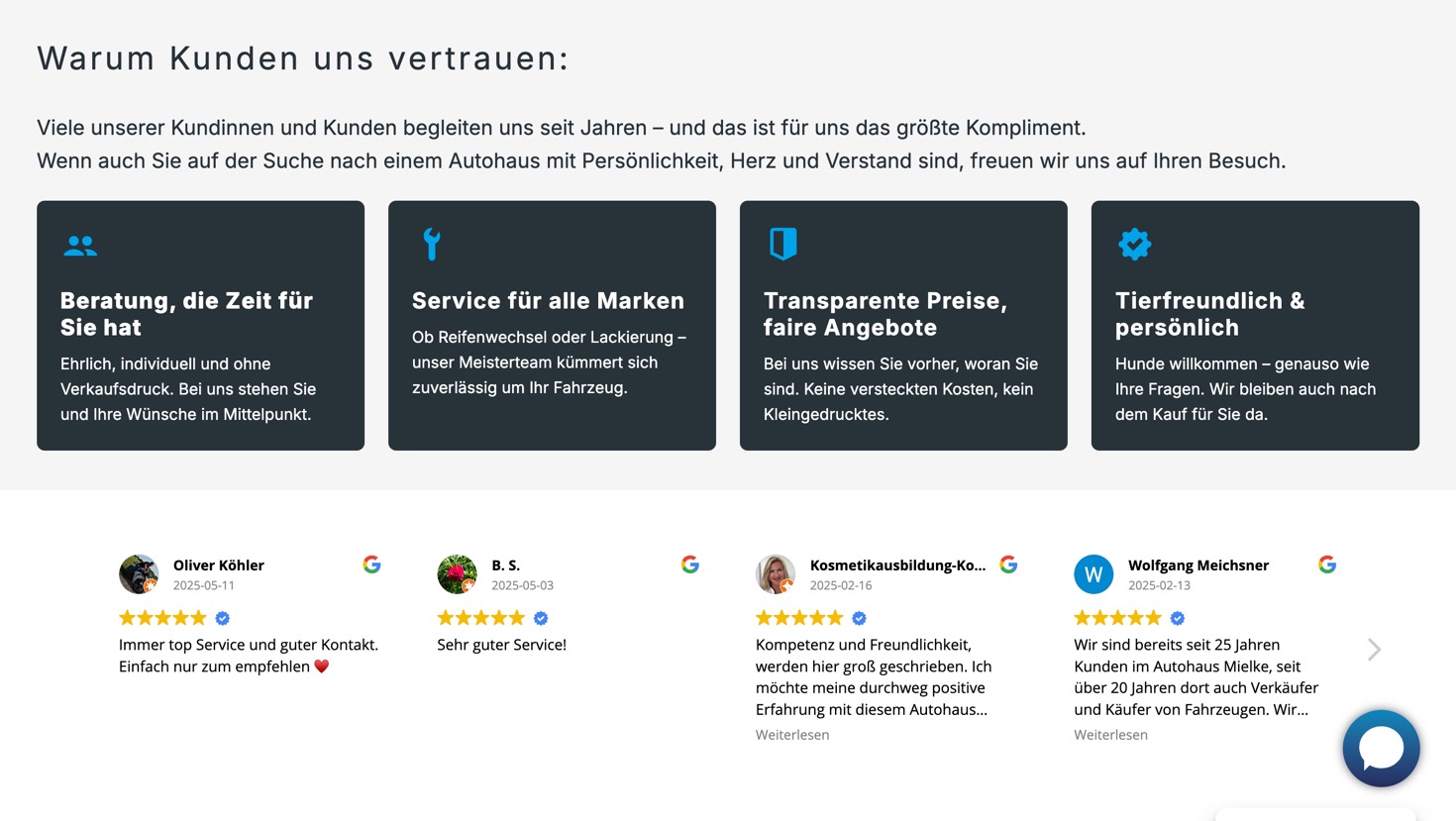Click the wrench icon on Service card
1456x821 pixels.
pyautogui.click(x=432, y=244)
